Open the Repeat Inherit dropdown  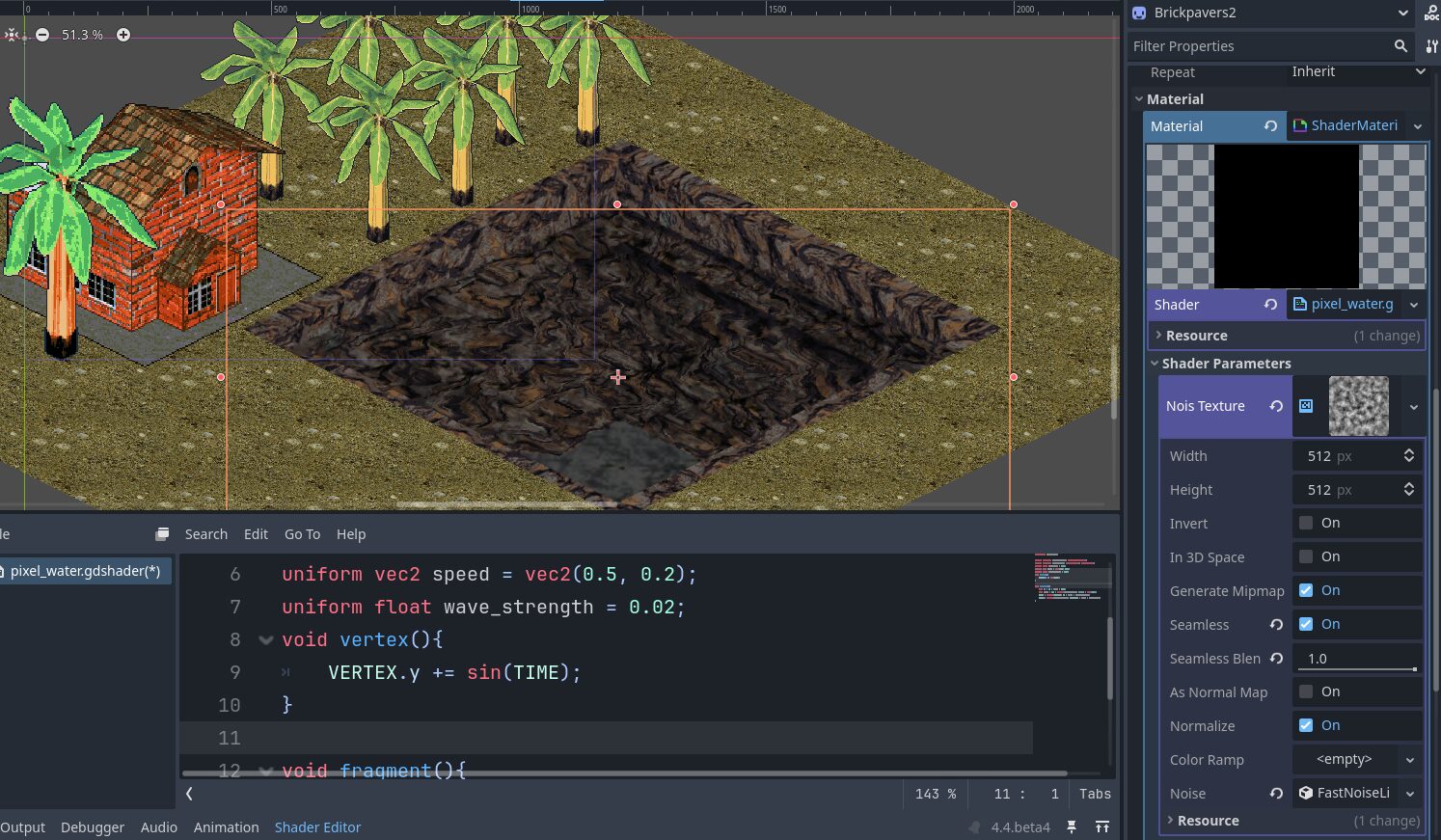1357,72
